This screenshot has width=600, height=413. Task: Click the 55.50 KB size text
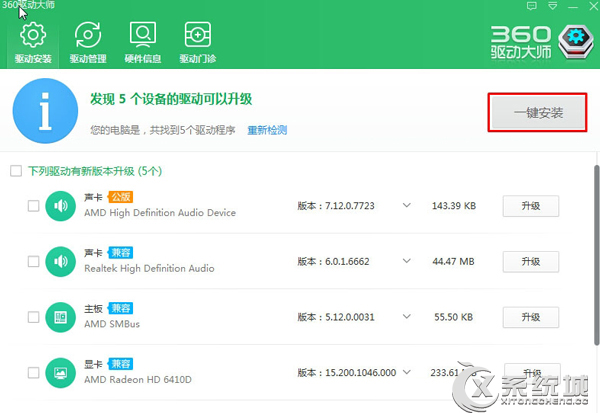453,317
